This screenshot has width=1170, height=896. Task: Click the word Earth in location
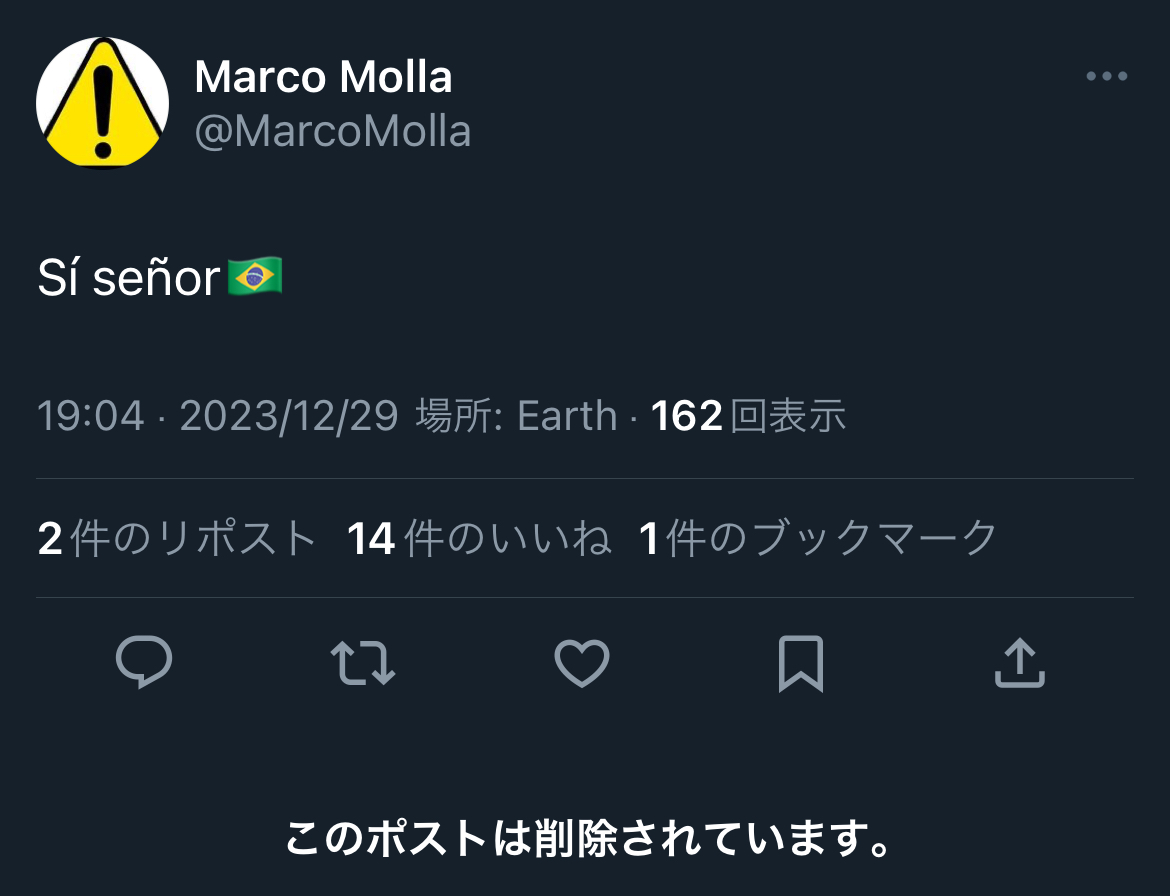(567, 415)
